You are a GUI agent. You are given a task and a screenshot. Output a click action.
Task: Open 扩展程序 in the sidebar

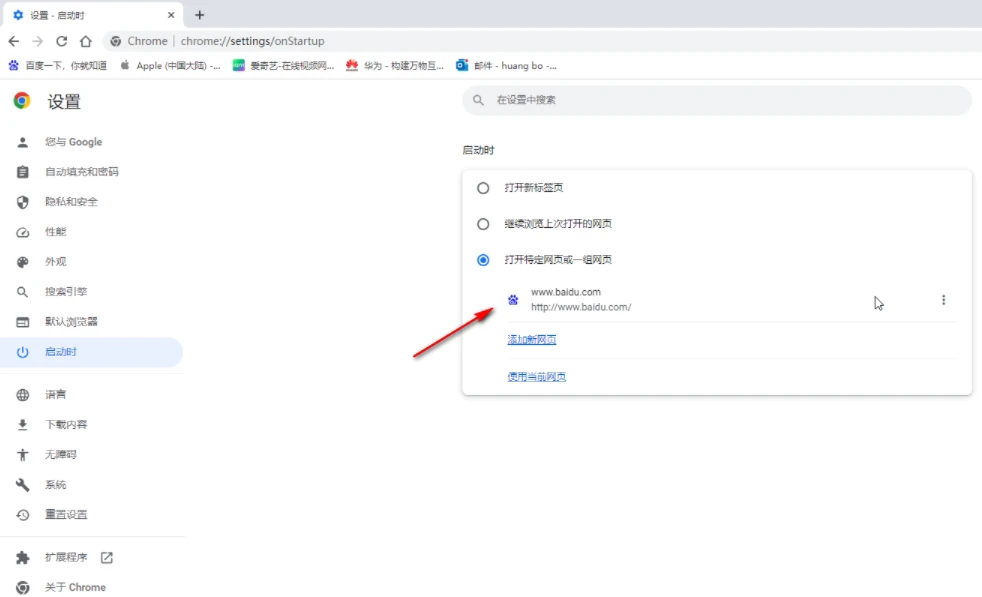tap(91, 558)
